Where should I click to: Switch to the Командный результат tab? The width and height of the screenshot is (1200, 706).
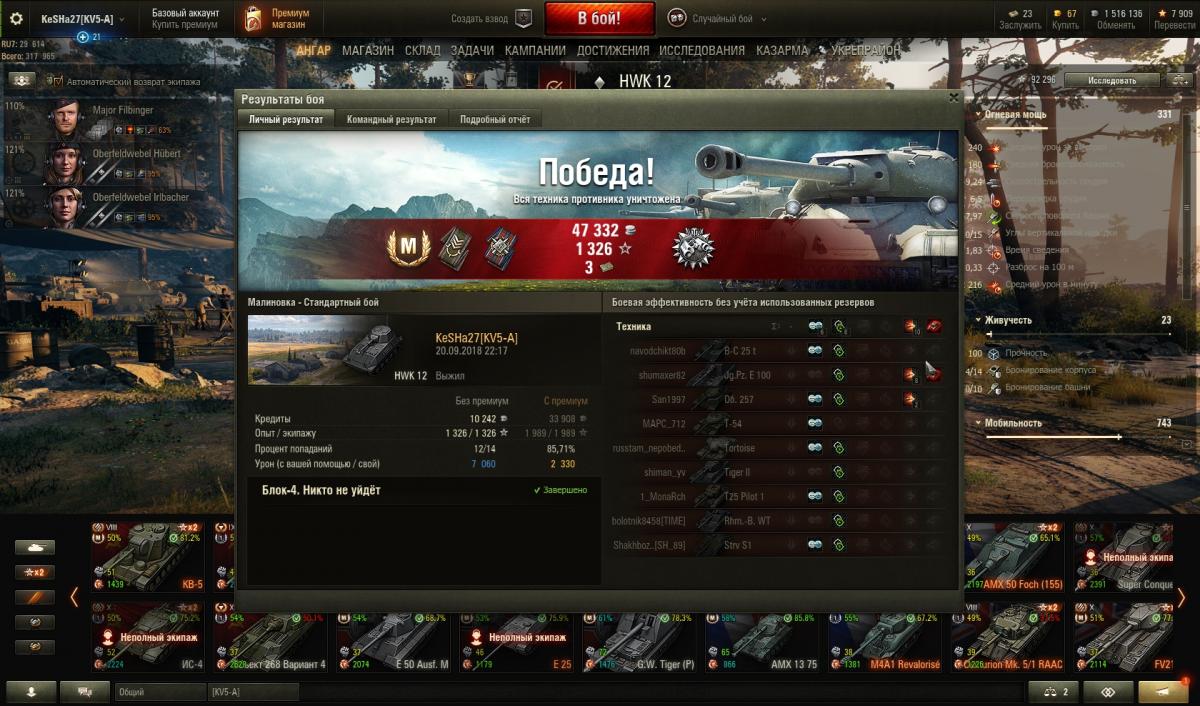pos(391,119)
